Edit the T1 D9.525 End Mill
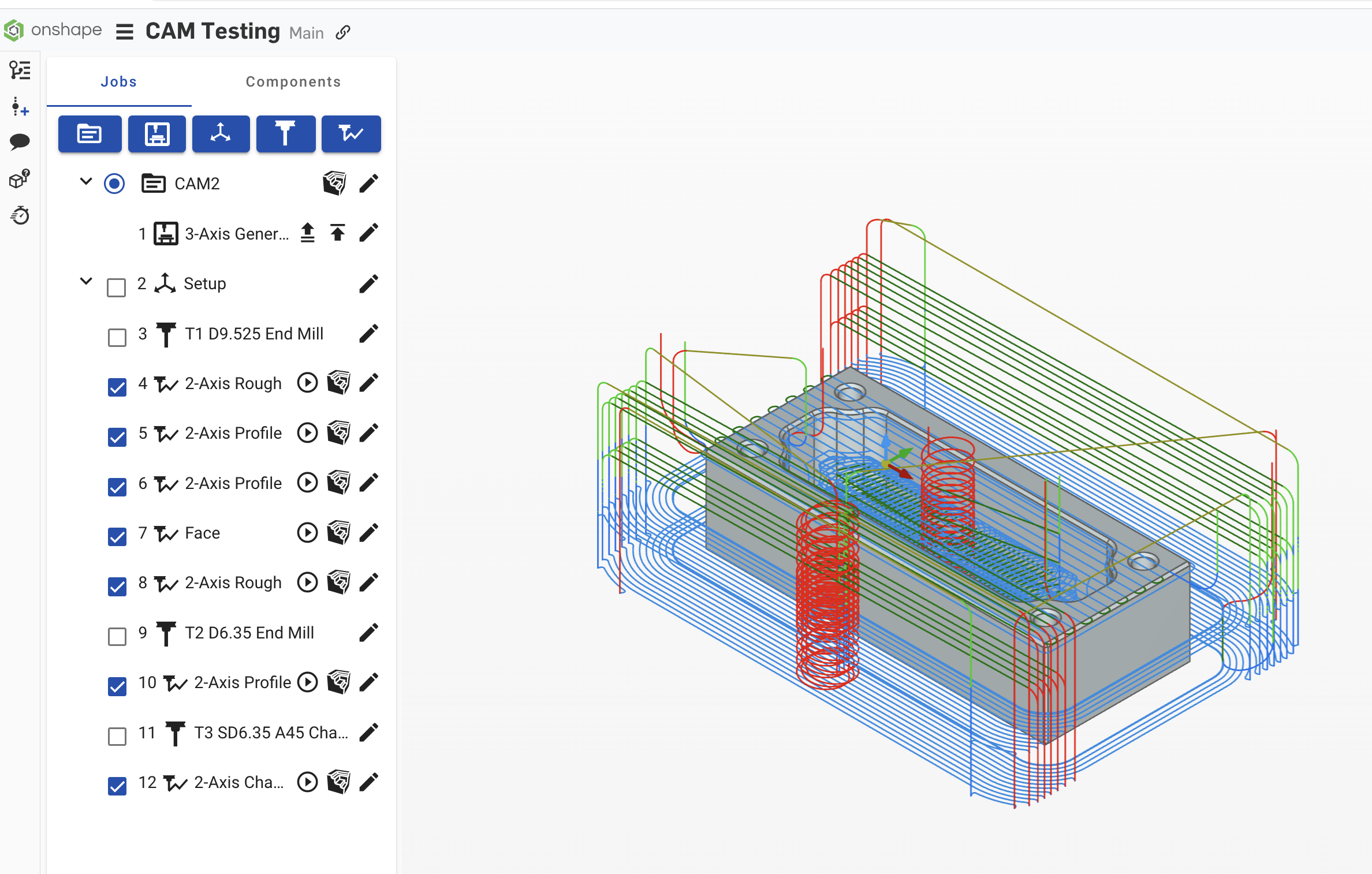 pos(368,334)
